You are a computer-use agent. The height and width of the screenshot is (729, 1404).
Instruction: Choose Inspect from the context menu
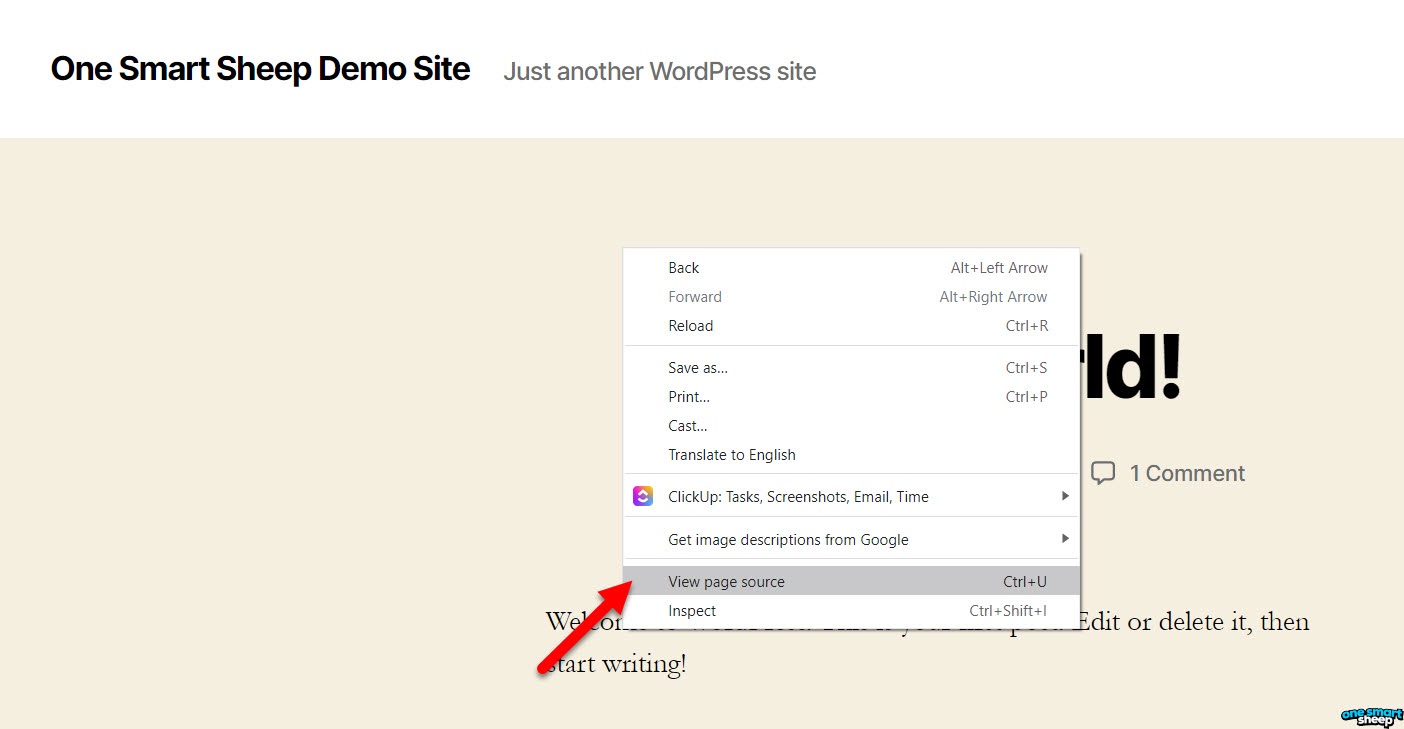852,611
